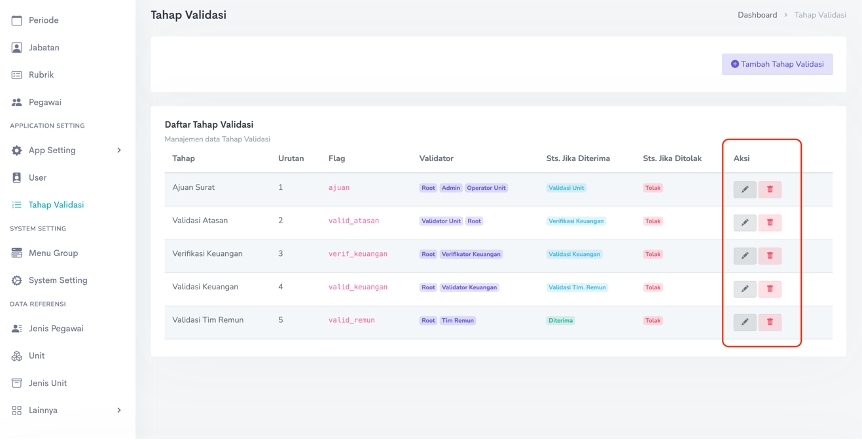Open the User settings page
This screenshot has height=440, width=862.
38,177
